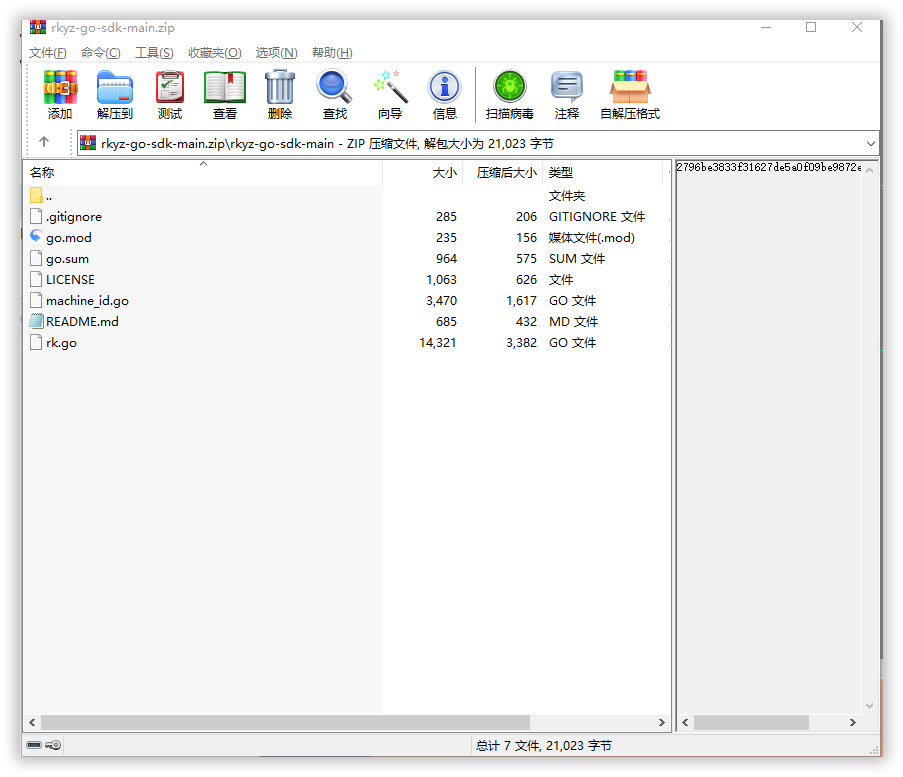Screen dimensions: 903x777
Task: Open the 文件(F) menu
Action: pyautogui.click(x=48, y=53)
